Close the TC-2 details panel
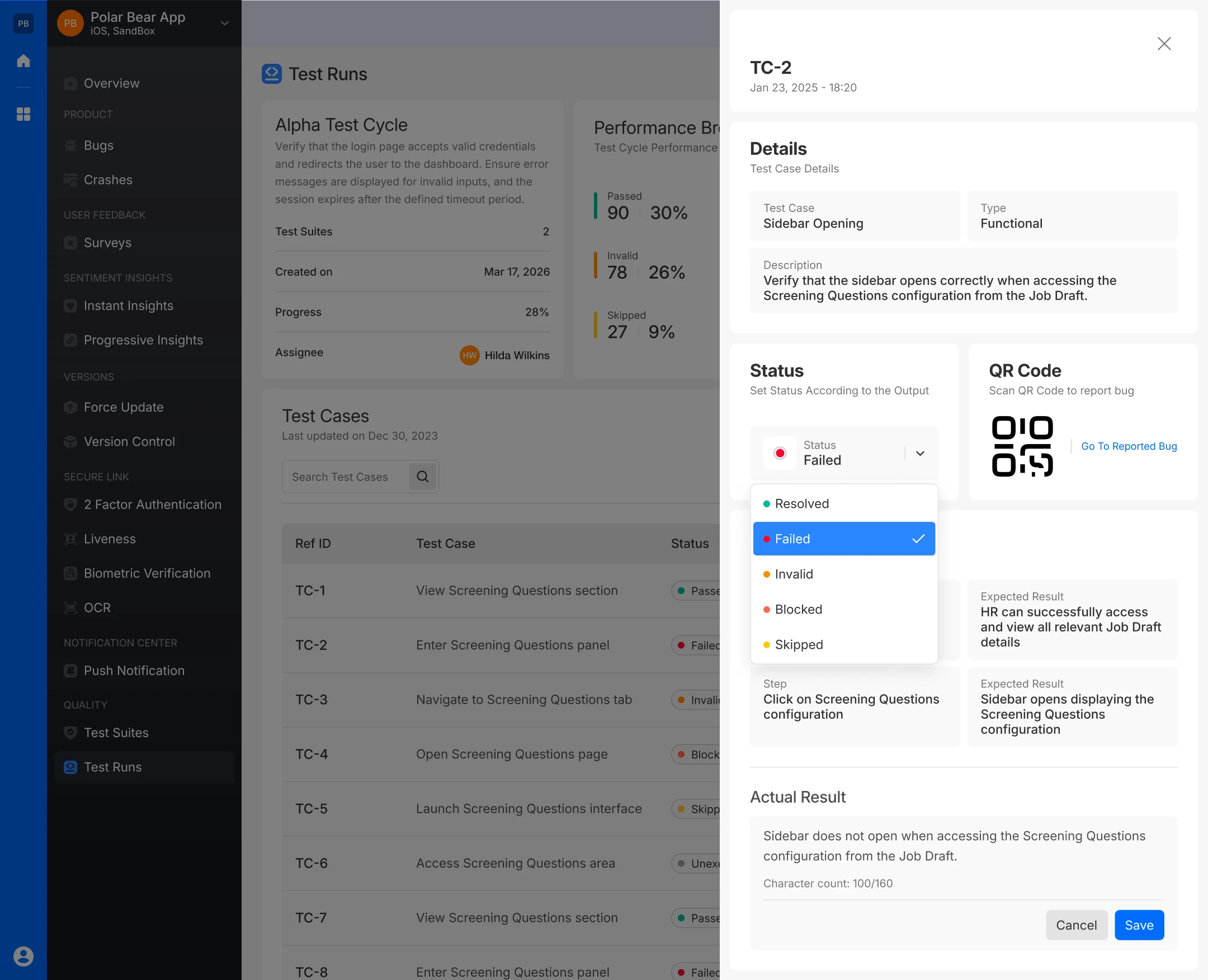Image resolution: width=1208 pixels, height=980 pixels. [1164, 44]
